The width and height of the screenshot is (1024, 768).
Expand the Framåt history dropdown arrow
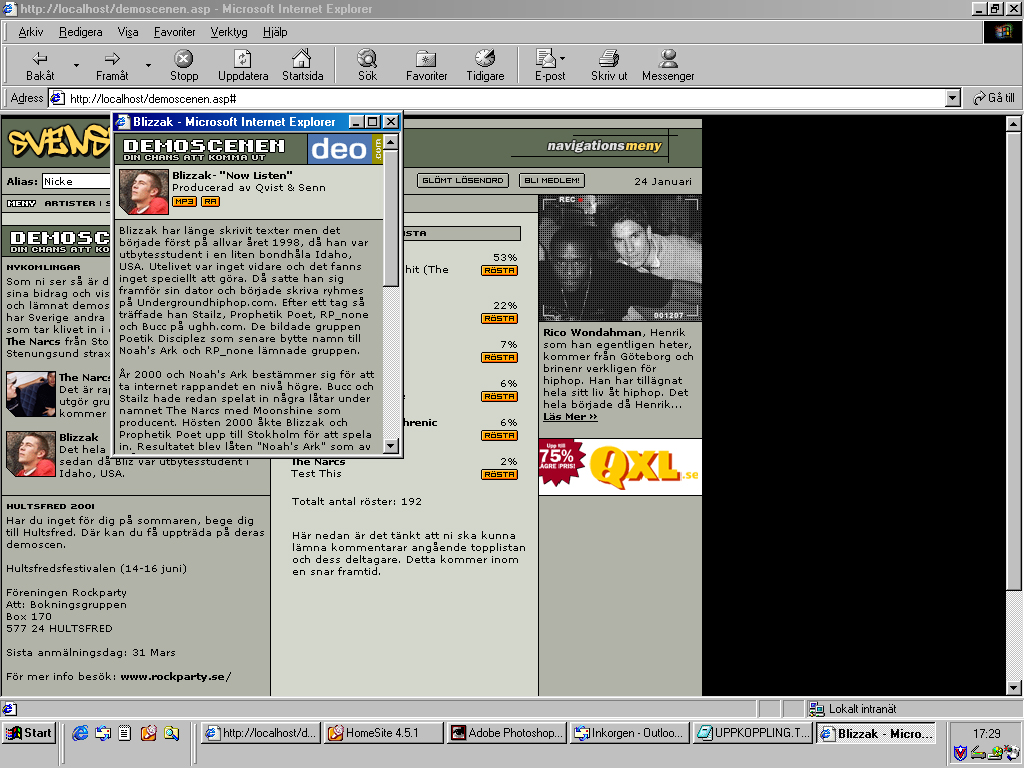[148, 65]
